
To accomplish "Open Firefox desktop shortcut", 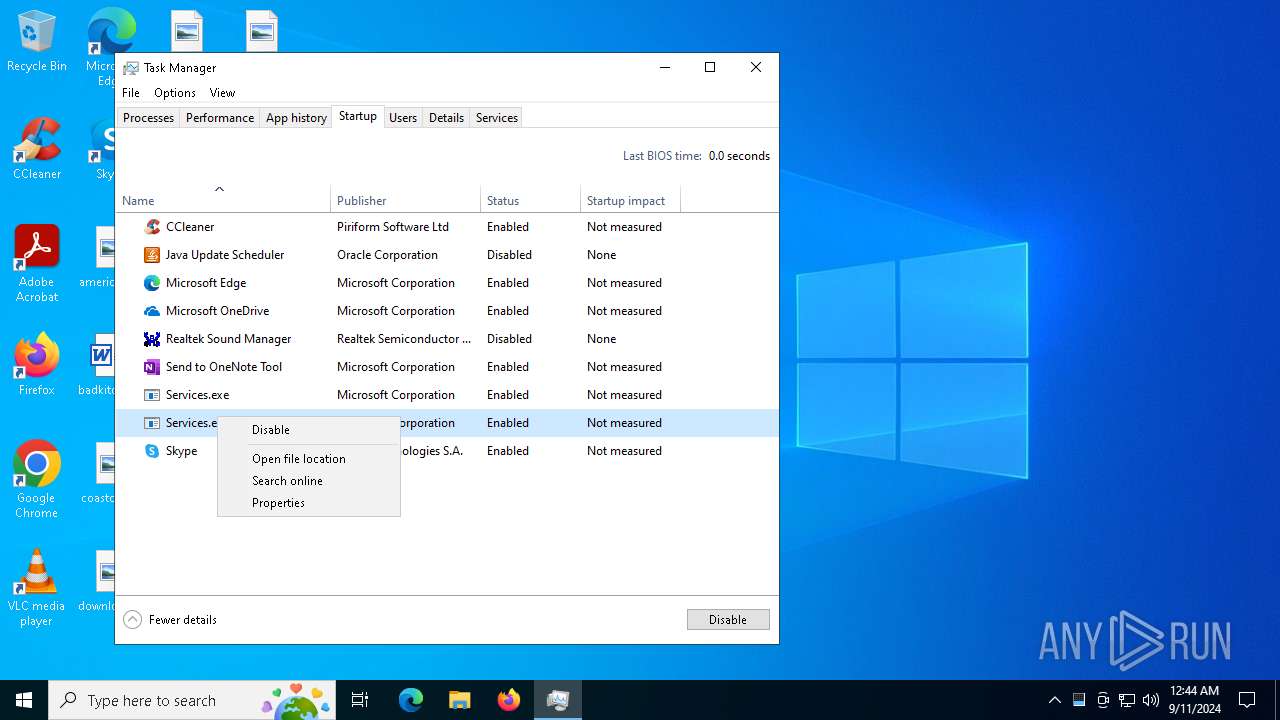I will click(x=37, y=365).
